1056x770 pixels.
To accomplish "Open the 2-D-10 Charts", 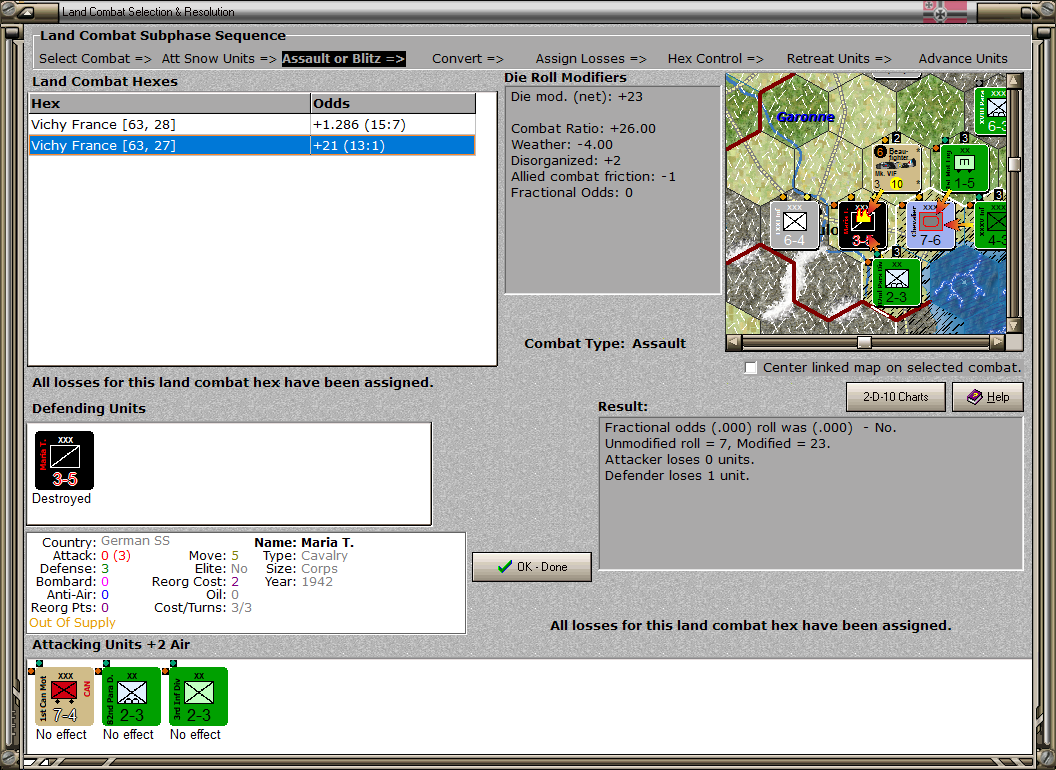I will click(x=896, y=397).
